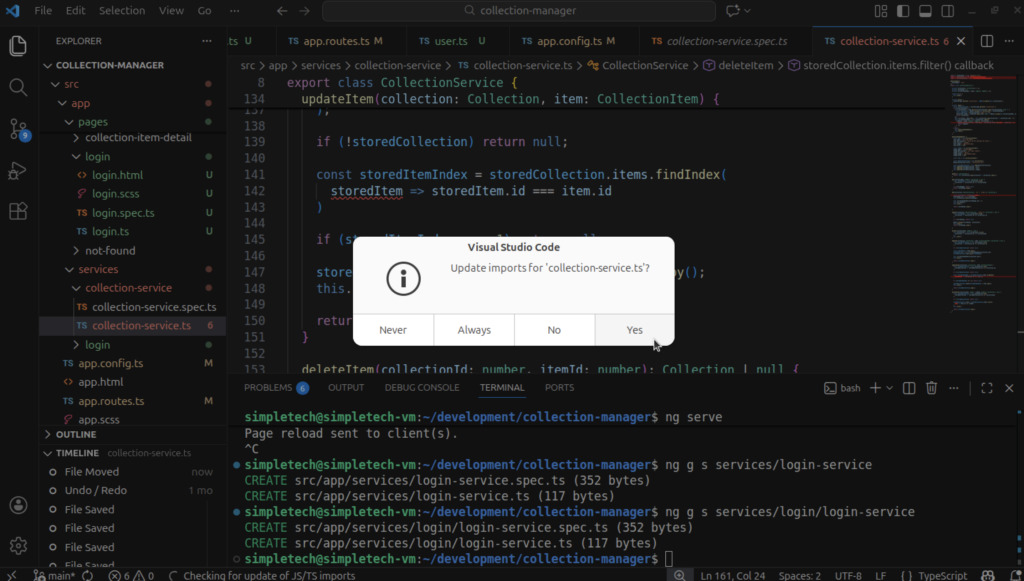
Task: Open the Search view in activity bar
Action: (18, 87)
